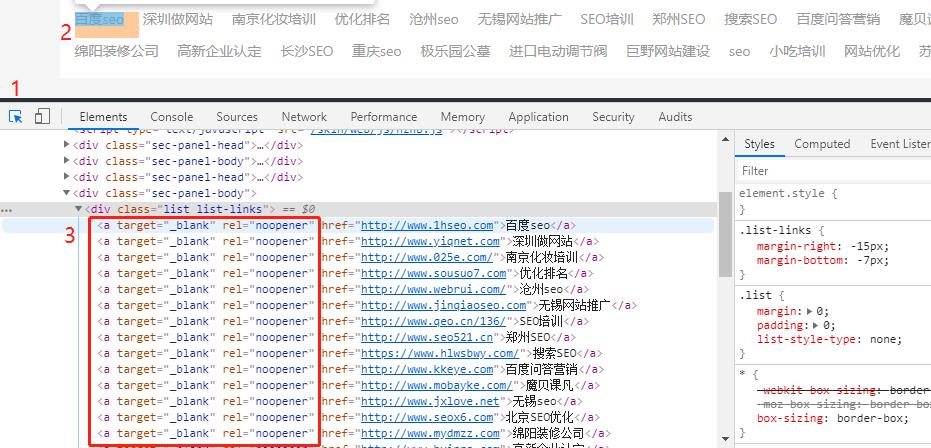Click the http://www.seo521.cn href link
This screenshot has width=931, height=448.
click(x=427, y=338)
